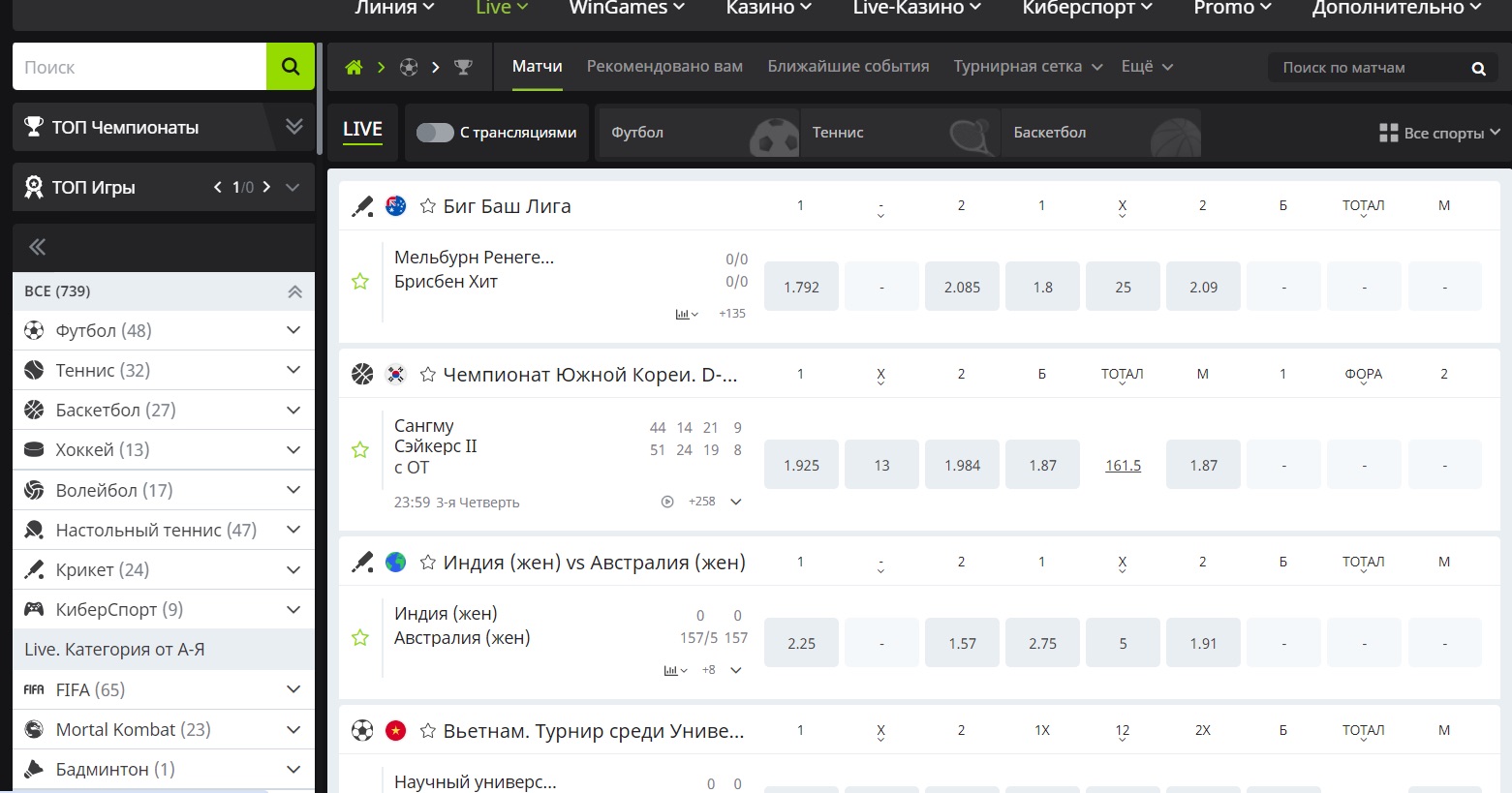Bet on odds 1.925 for Сангму

[801, 465]
